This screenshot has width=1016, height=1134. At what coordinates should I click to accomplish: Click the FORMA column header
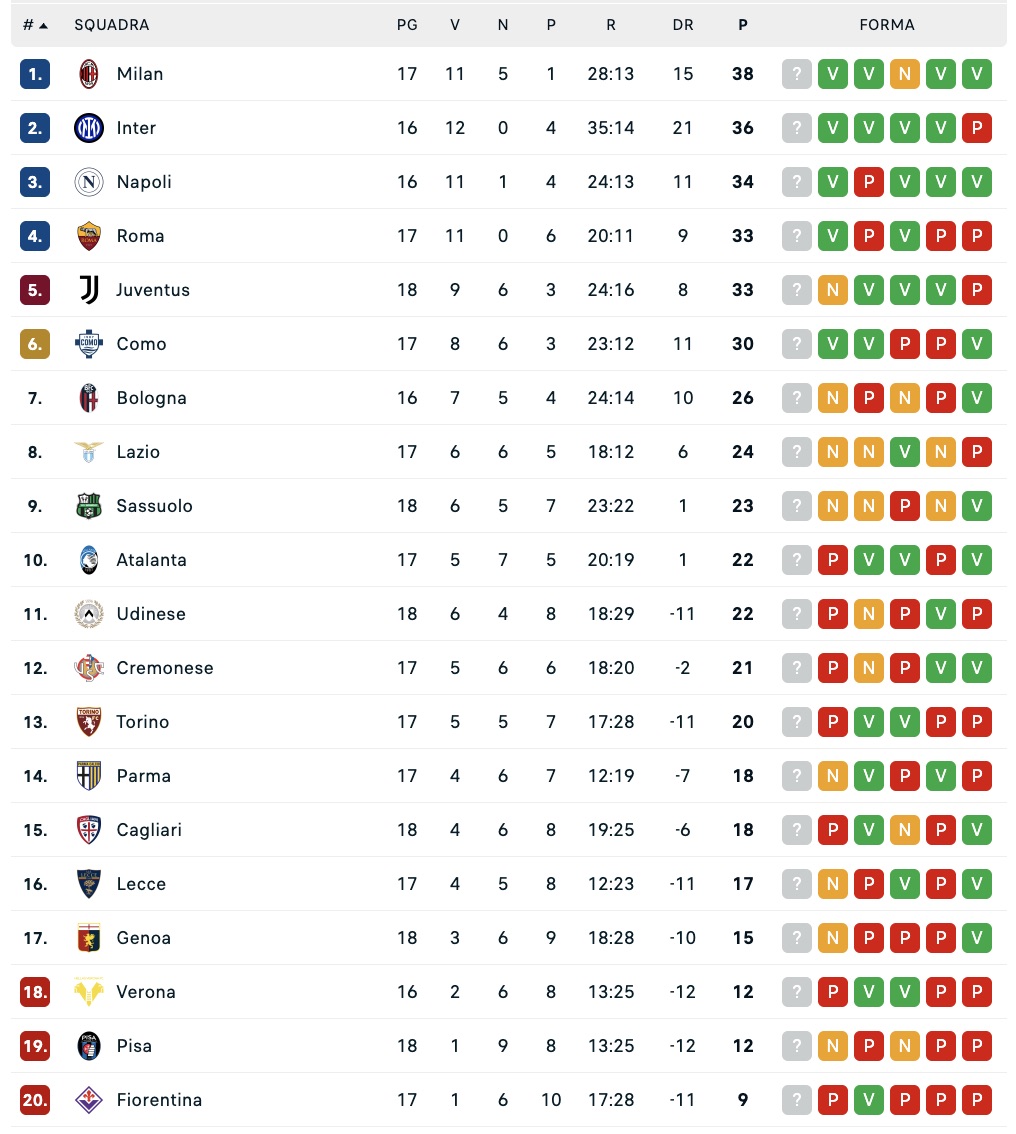[887, 25]
